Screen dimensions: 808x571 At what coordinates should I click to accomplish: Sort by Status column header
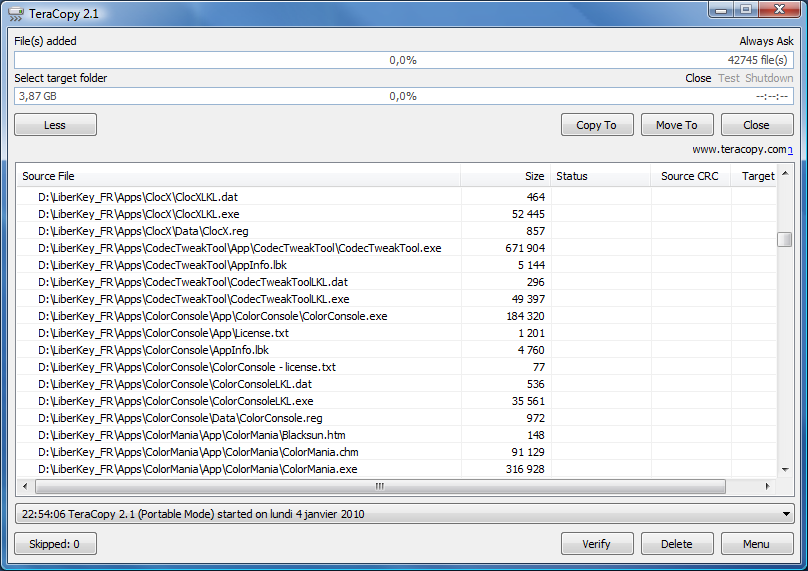pyautogui.click(x=600, y=176)
